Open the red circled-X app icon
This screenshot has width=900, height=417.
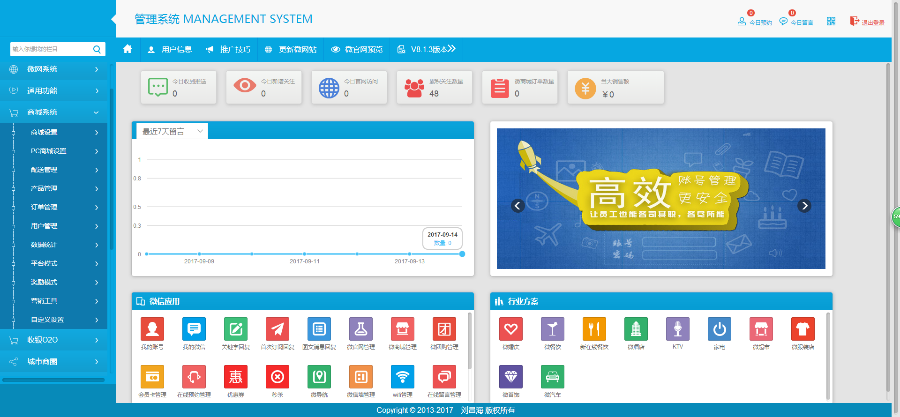(277, 377)
